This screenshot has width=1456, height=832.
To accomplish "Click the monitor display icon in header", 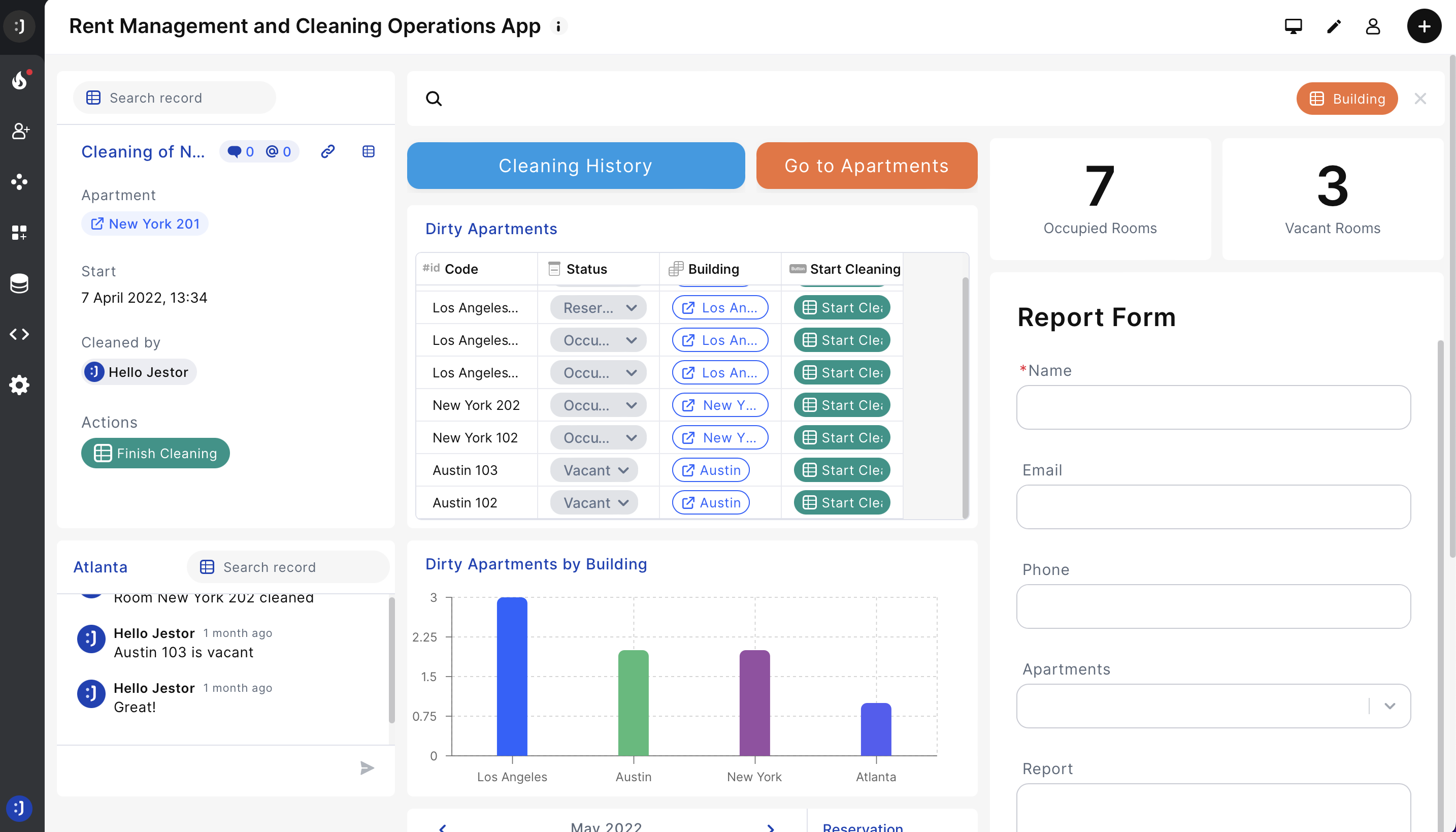I will [x=1293, y=26].
